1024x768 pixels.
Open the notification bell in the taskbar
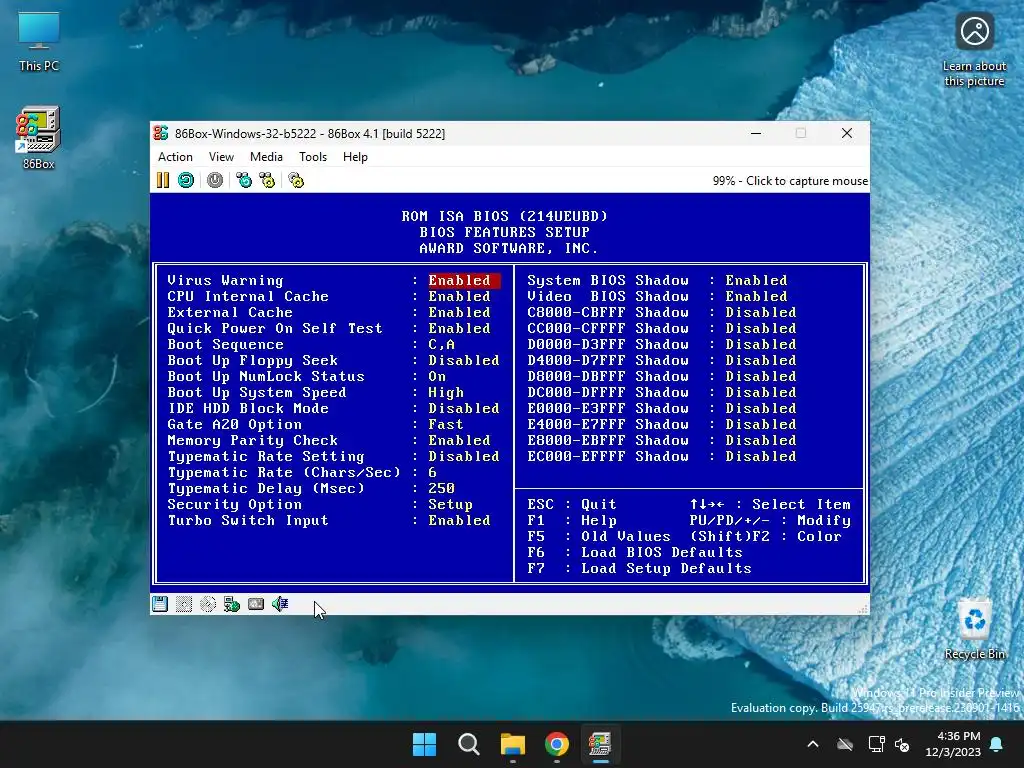pos(997,744)
